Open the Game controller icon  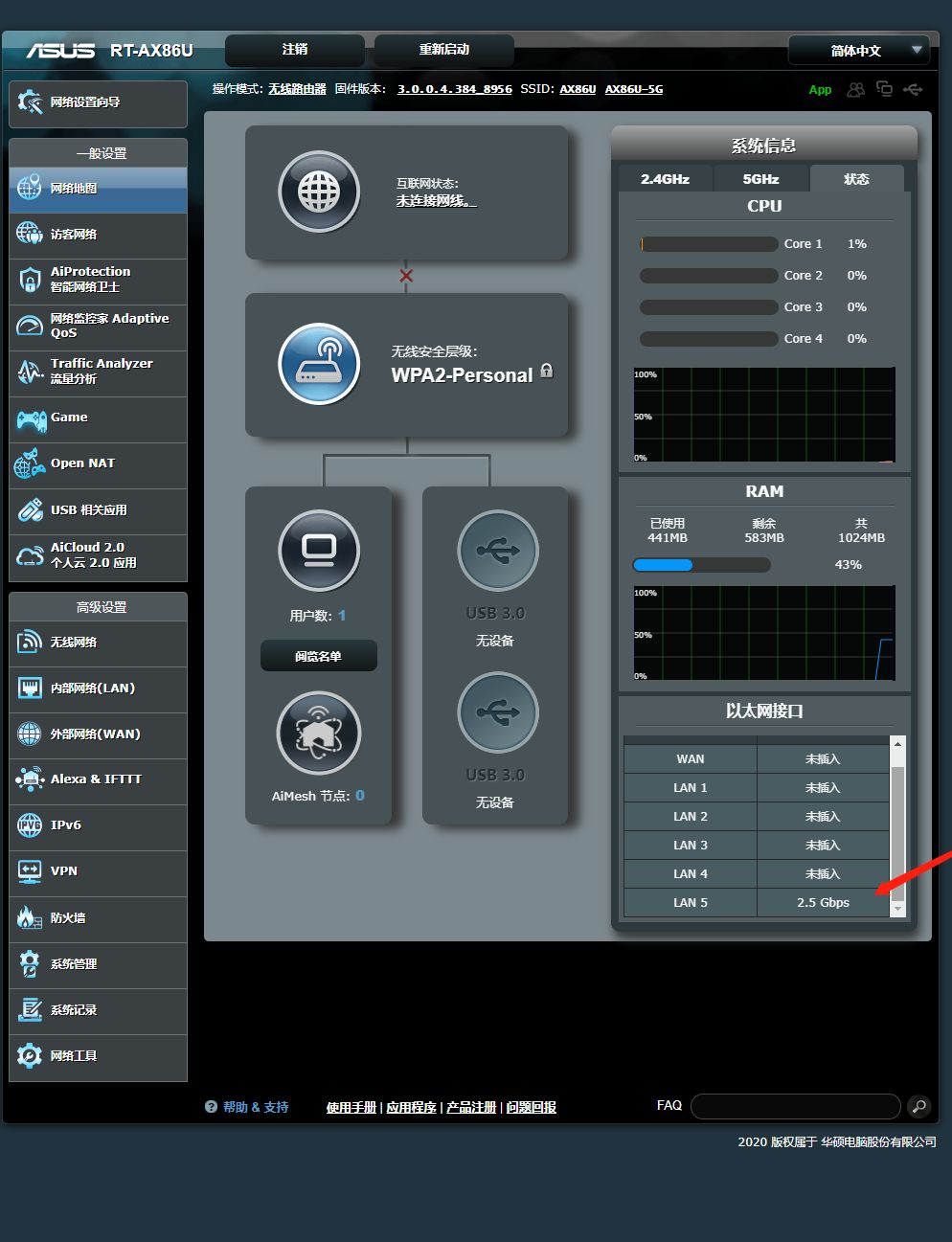point(31,418)
